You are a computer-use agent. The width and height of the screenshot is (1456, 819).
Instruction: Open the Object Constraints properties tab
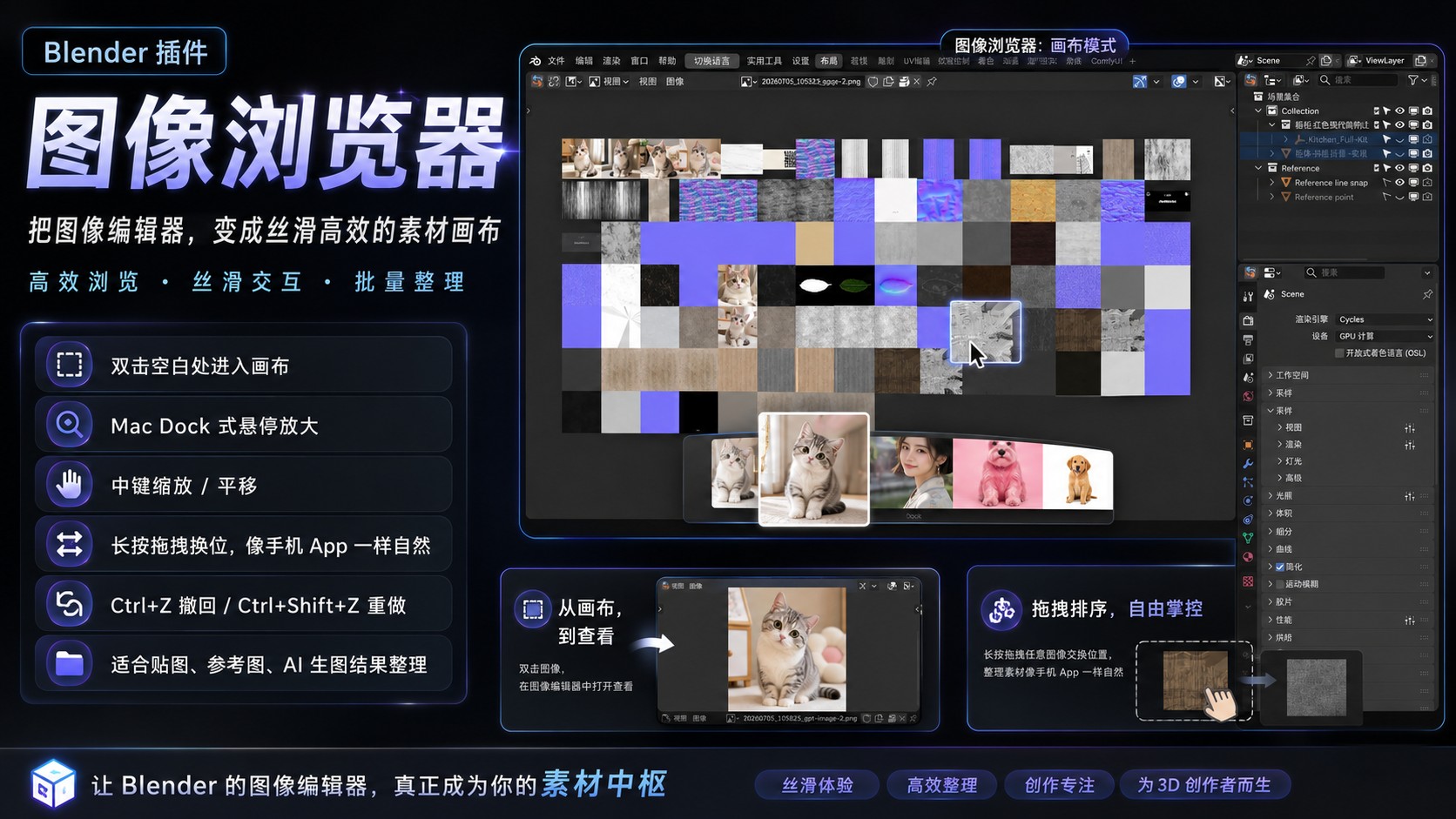1248,519
